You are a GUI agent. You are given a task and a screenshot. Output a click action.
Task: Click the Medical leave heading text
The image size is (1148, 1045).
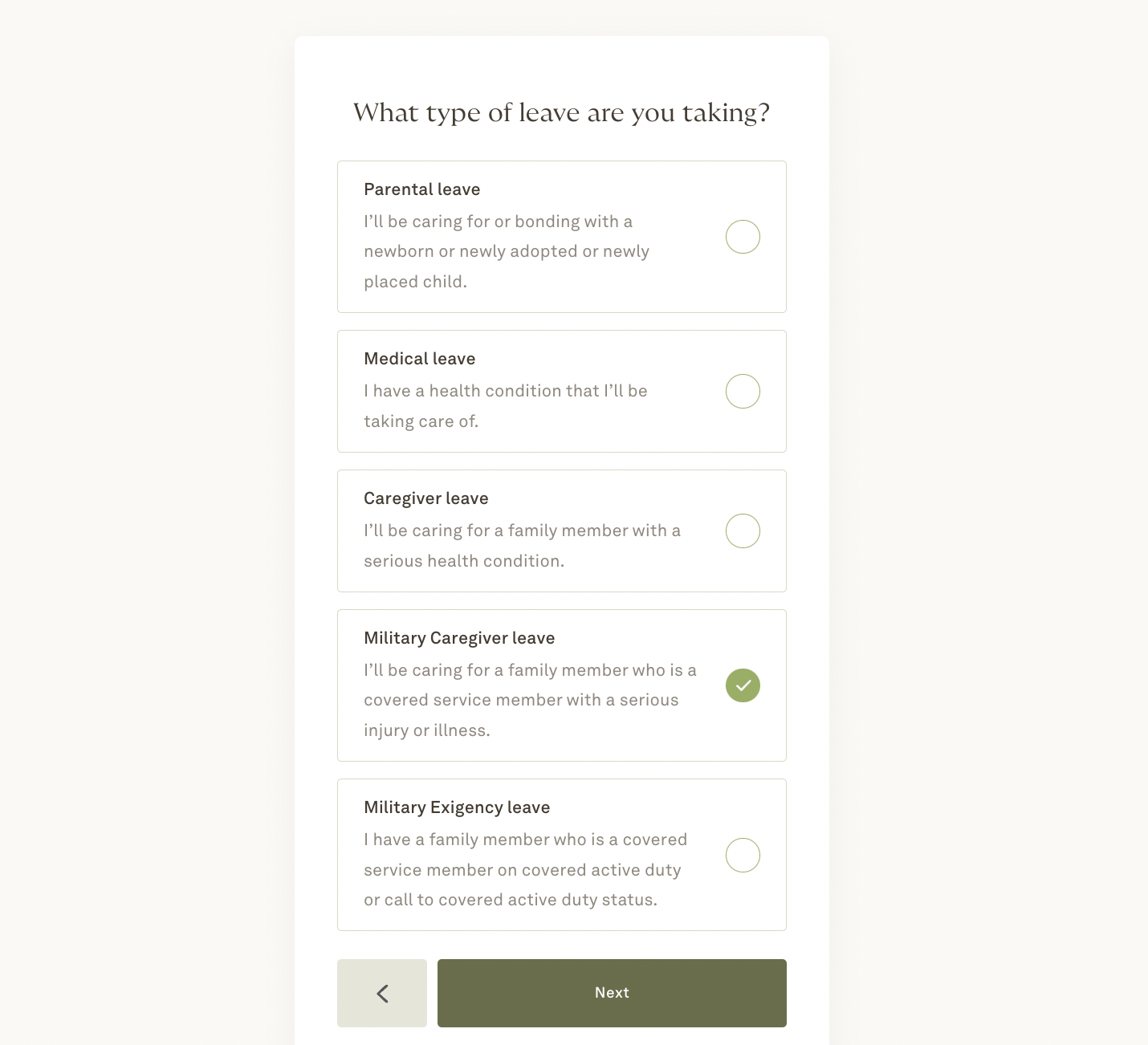[x=420, y=359]
